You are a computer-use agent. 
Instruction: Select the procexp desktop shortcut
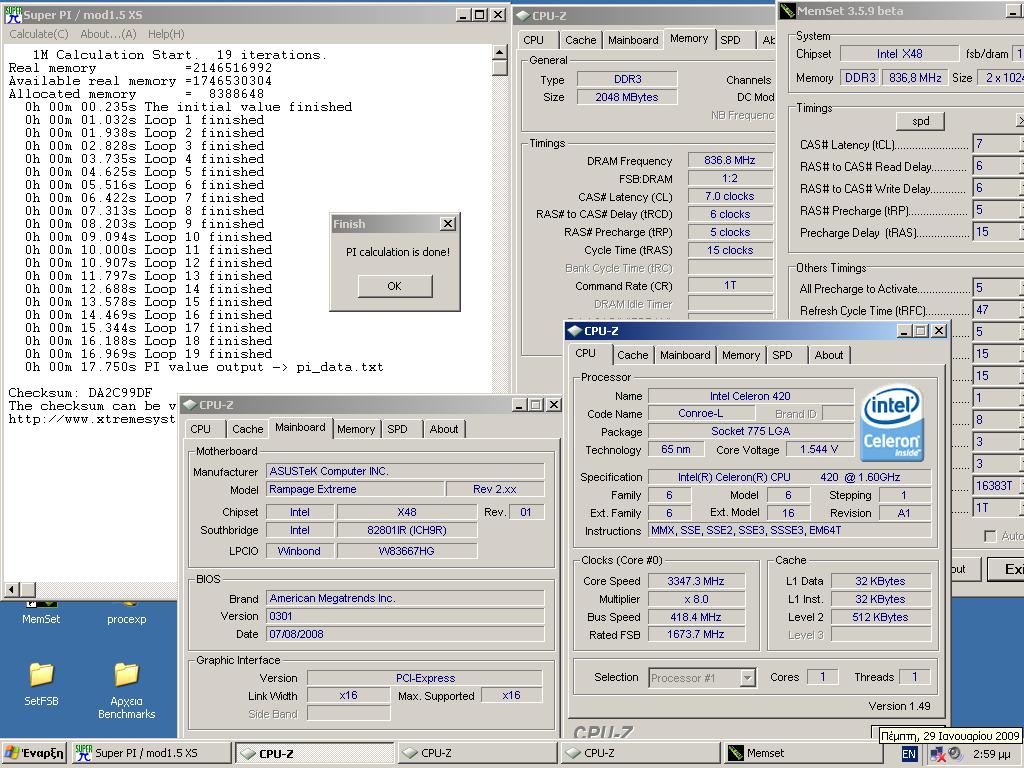pyautogui.click(x=126, y=613)
